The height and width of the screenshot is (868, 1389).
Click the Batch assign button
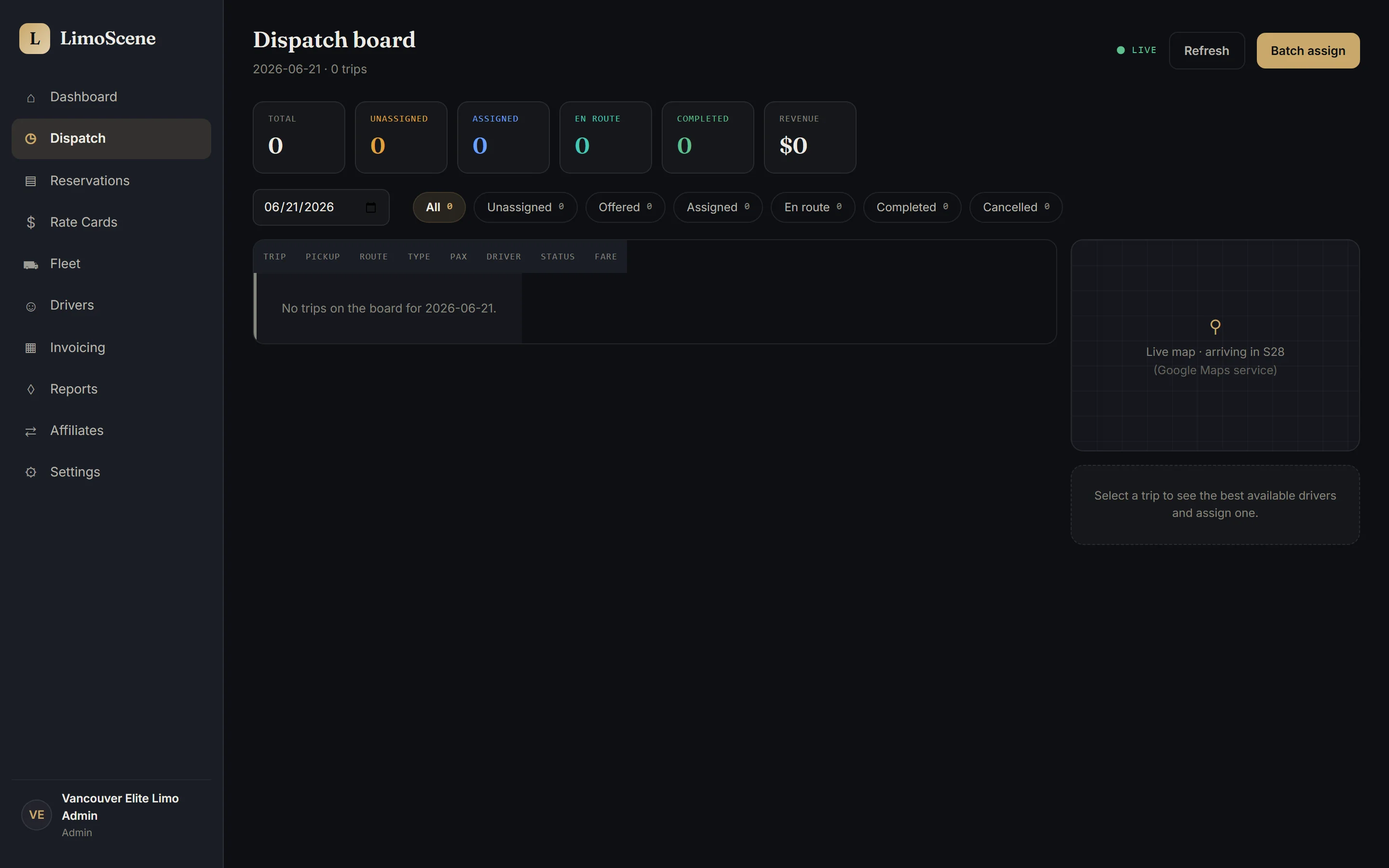click(1308, 51)
